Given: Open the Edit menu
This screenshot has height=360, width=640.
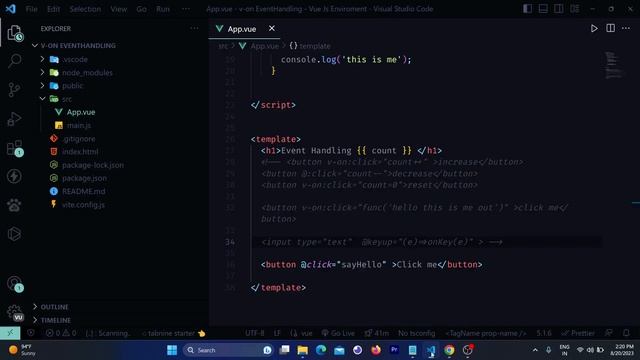Looking at the screenshot, I should (53, 9).
